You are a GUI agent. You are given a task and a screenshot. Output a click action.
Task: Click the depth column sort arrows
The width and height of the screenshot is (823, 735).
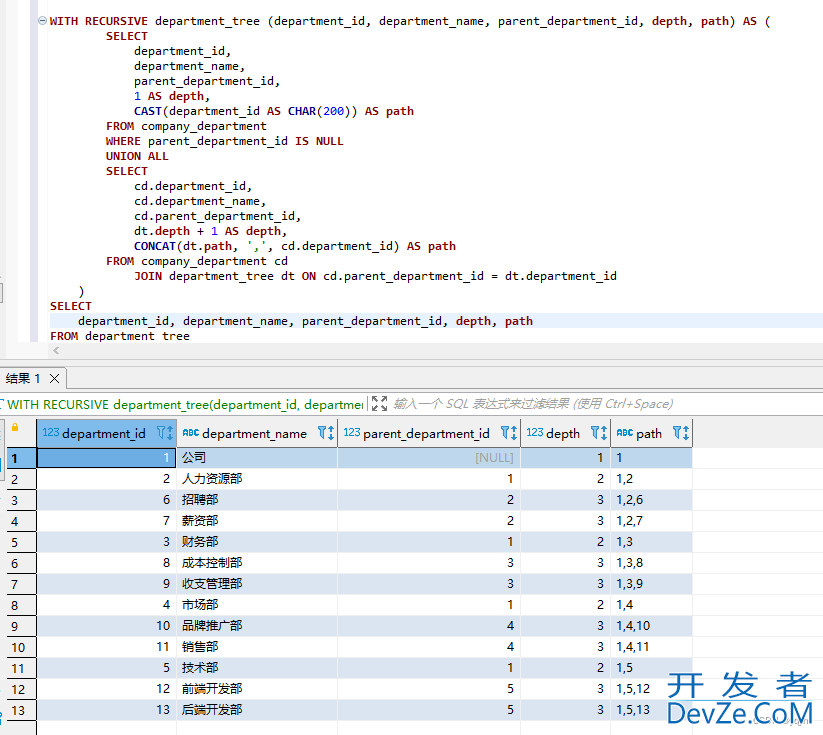click(604, 433)
